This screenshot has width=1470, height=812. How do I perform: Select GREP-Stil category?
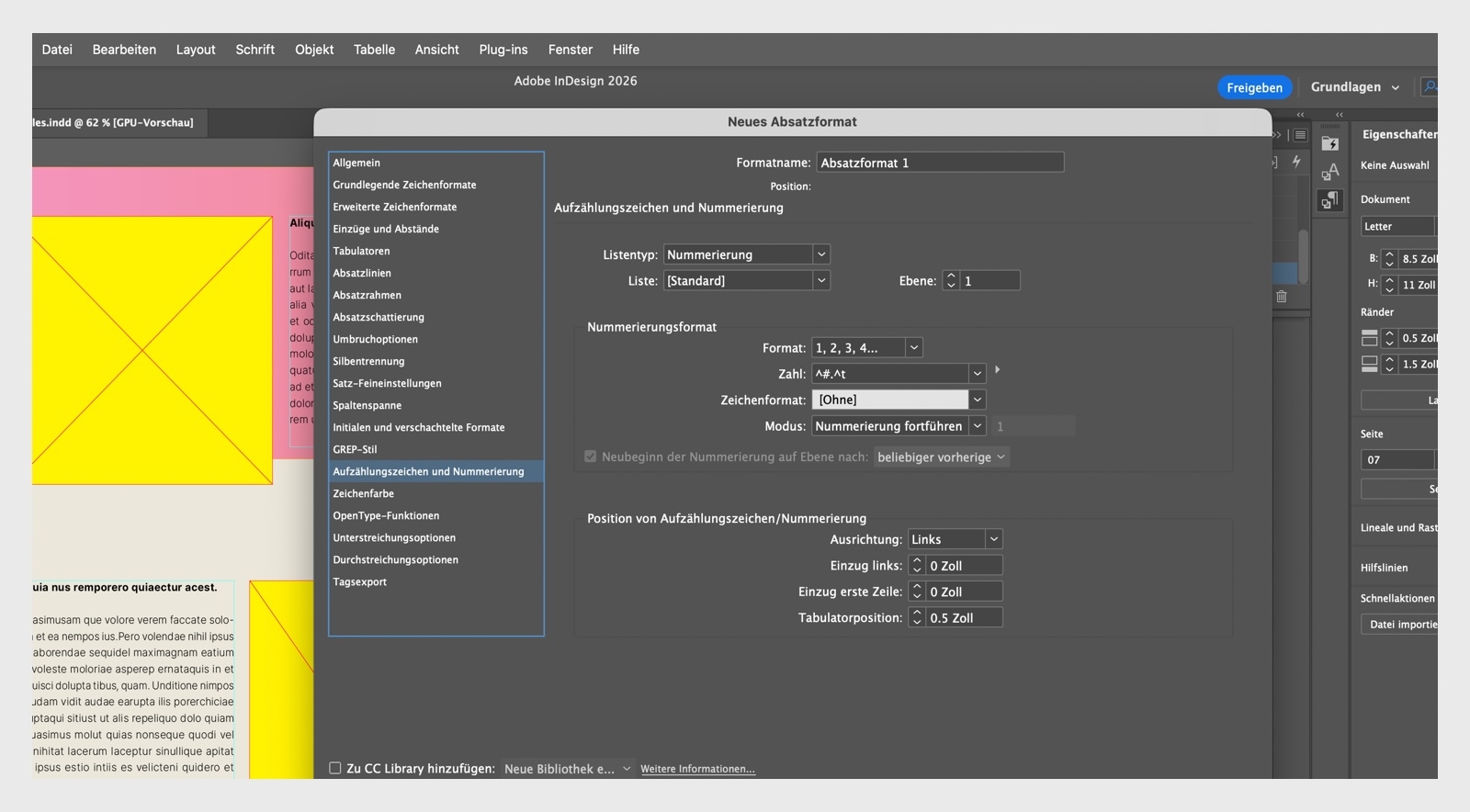click(435, 449)
